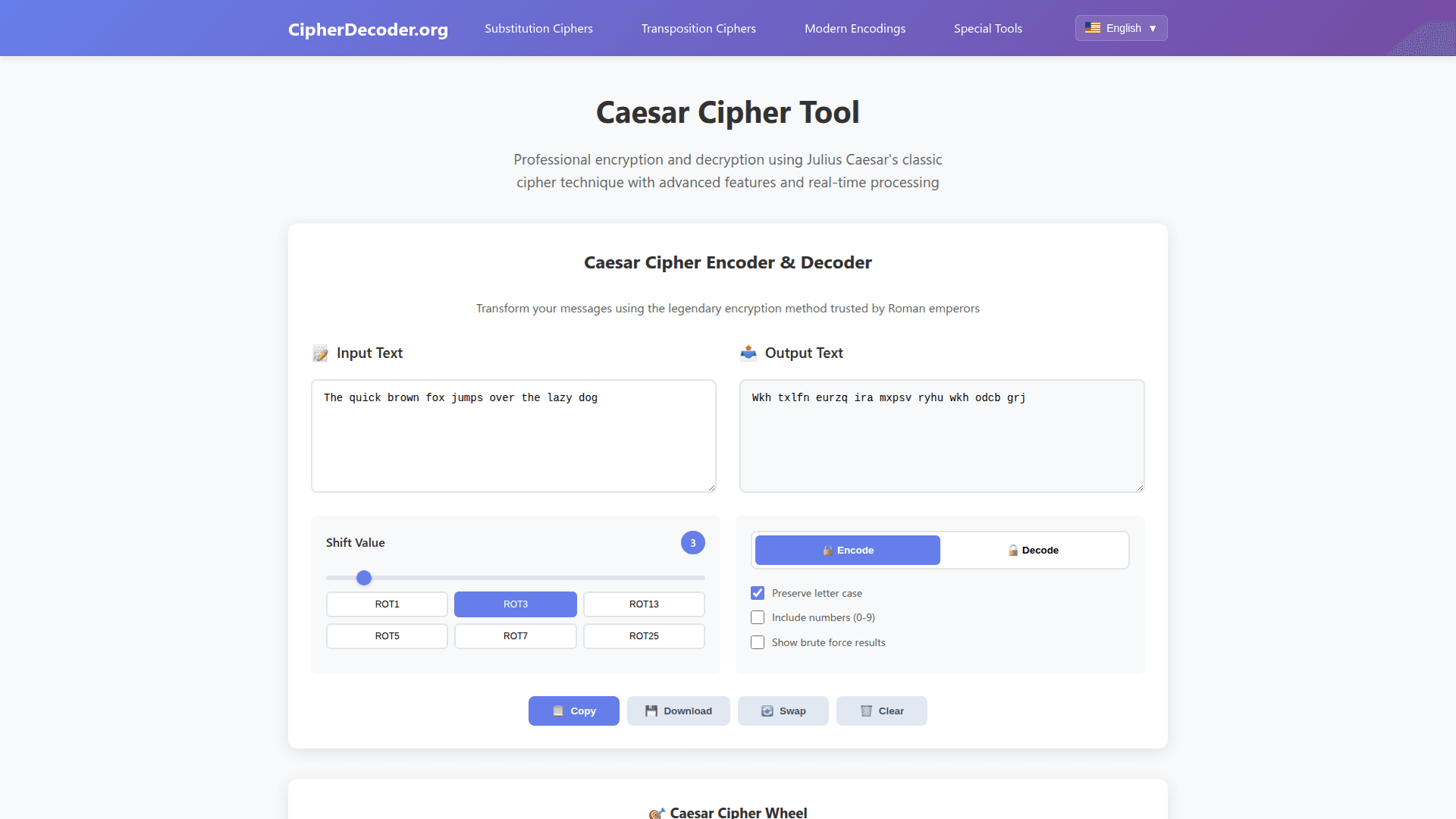
Task: Click the memo icon next to Input Text
Action: (x=319, y=353)
